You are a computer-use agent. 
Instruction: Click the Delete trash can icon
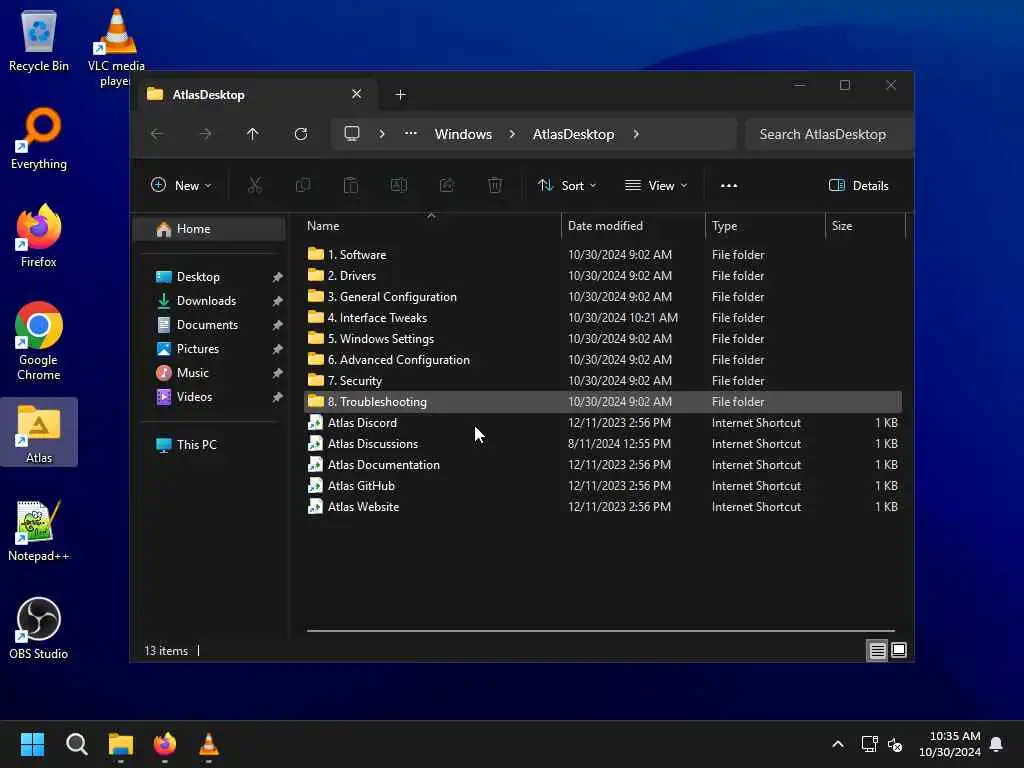495,185
